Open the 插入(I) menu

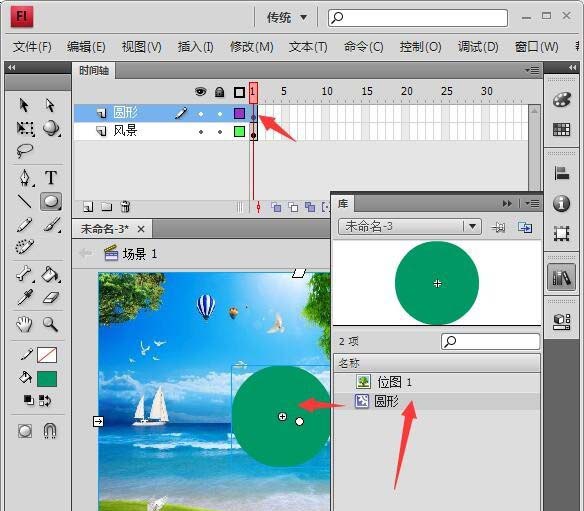tap(196, 47)
